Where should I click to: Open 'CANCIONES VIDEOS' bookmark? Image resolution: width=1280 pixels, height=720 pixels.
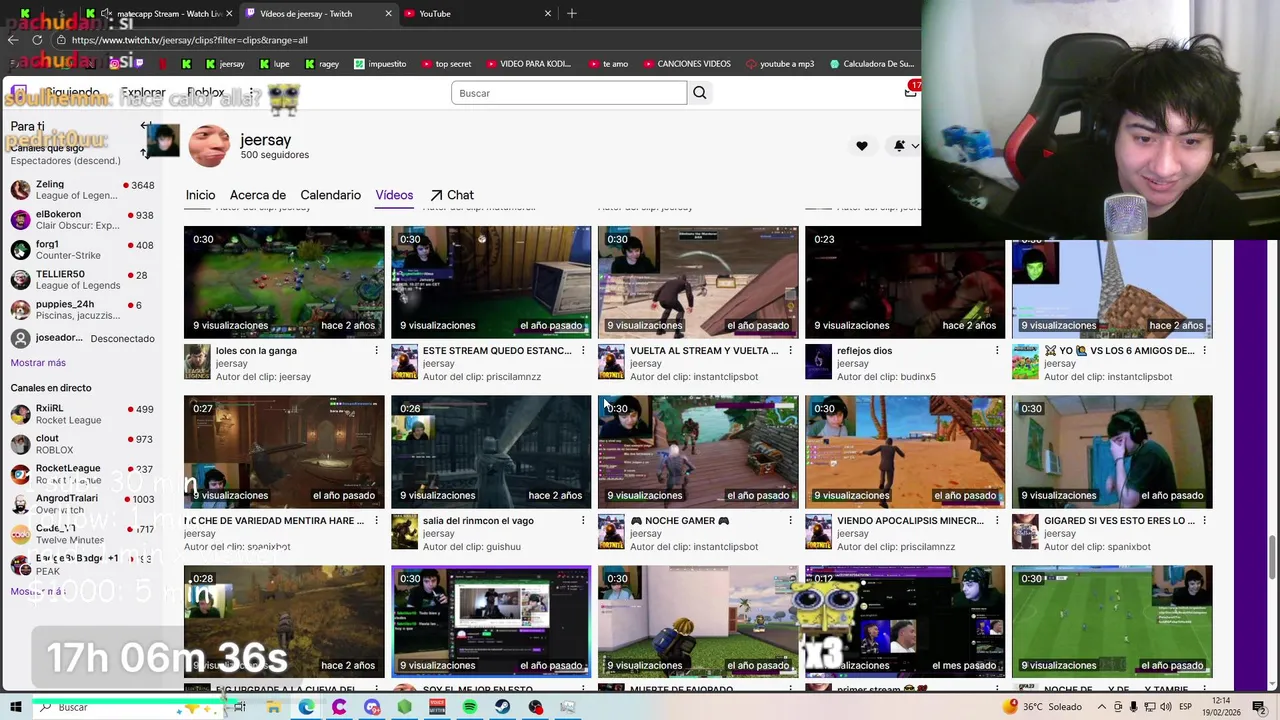pos(686,64)
